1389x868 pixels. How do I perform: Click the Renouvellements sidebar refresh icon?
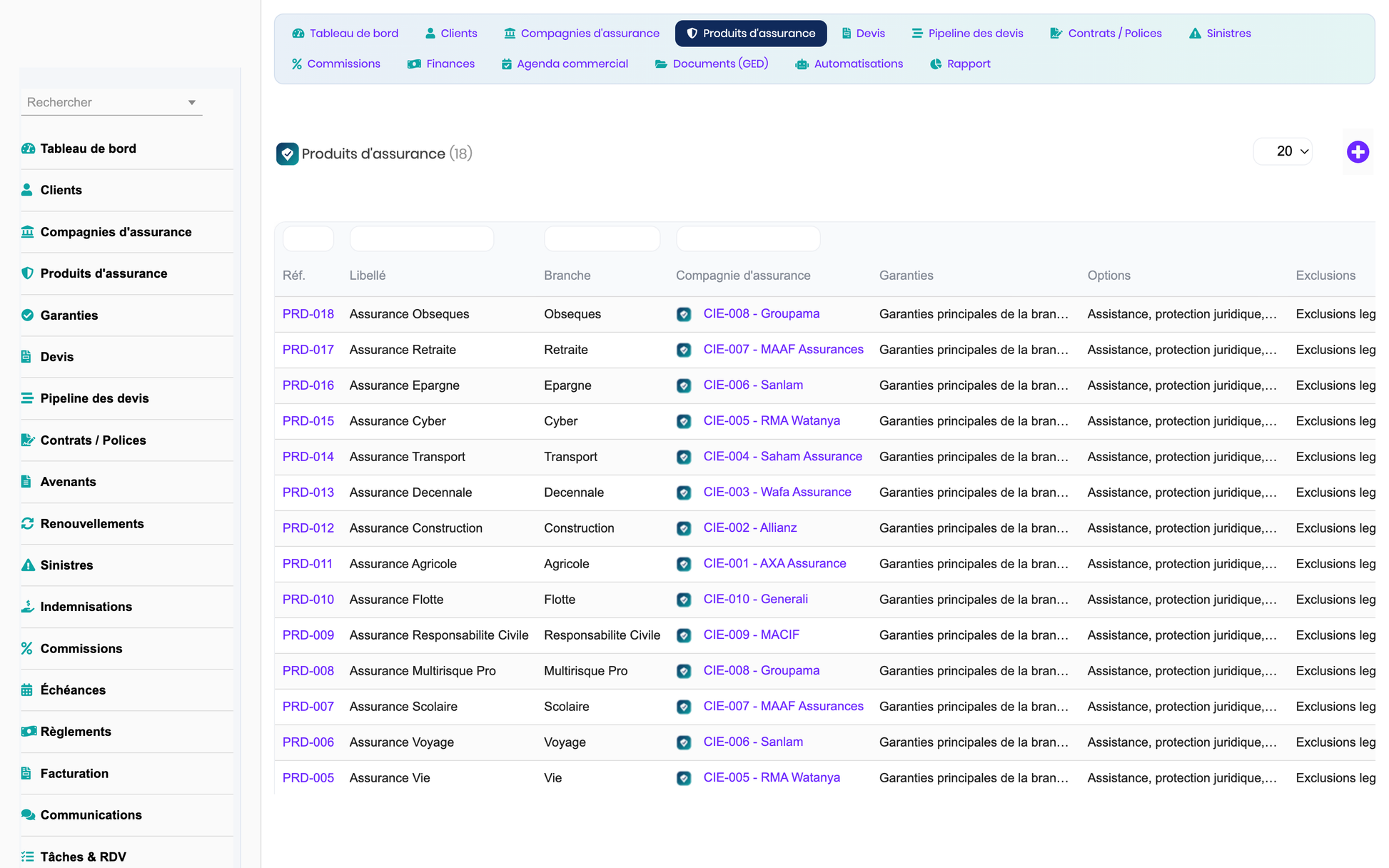point(28,523)
